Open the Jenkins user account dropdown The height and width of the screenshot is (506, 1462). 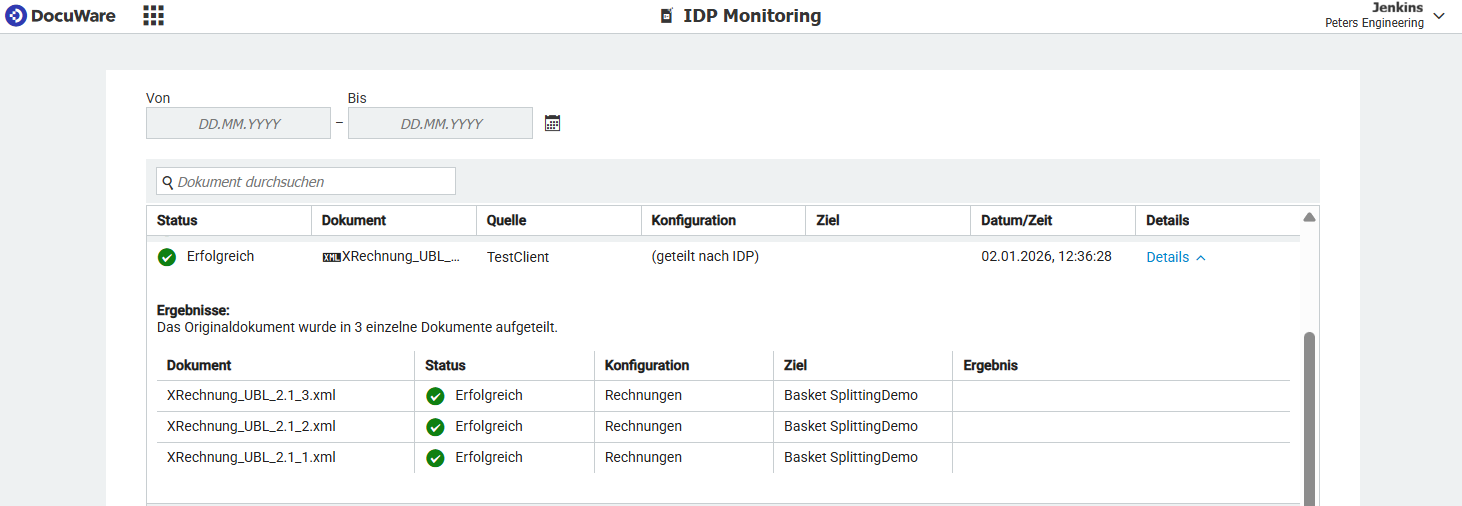[1438, 16]
